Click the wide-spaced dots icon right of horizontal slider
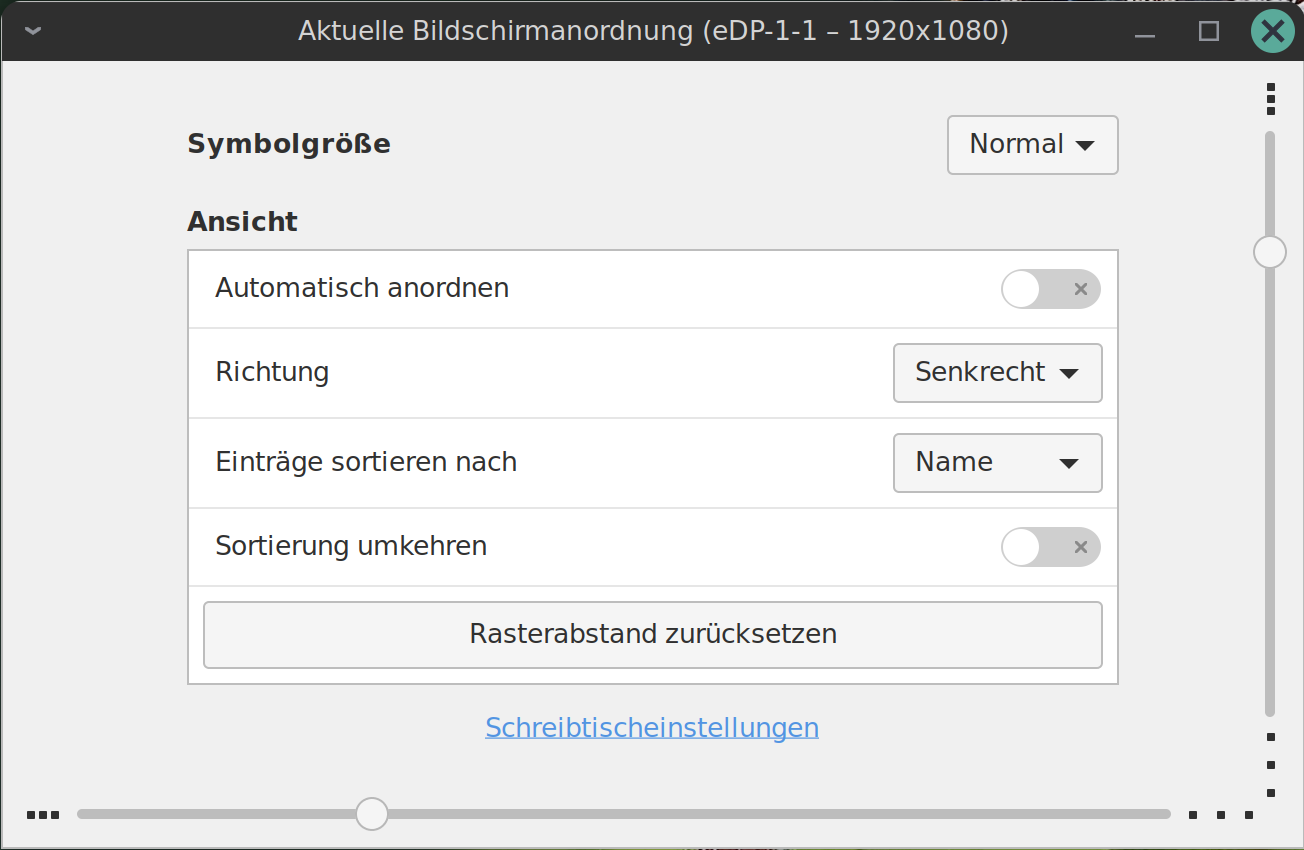The height and width of the screenshot is (850, 1304). click(x=1221, y=815)
